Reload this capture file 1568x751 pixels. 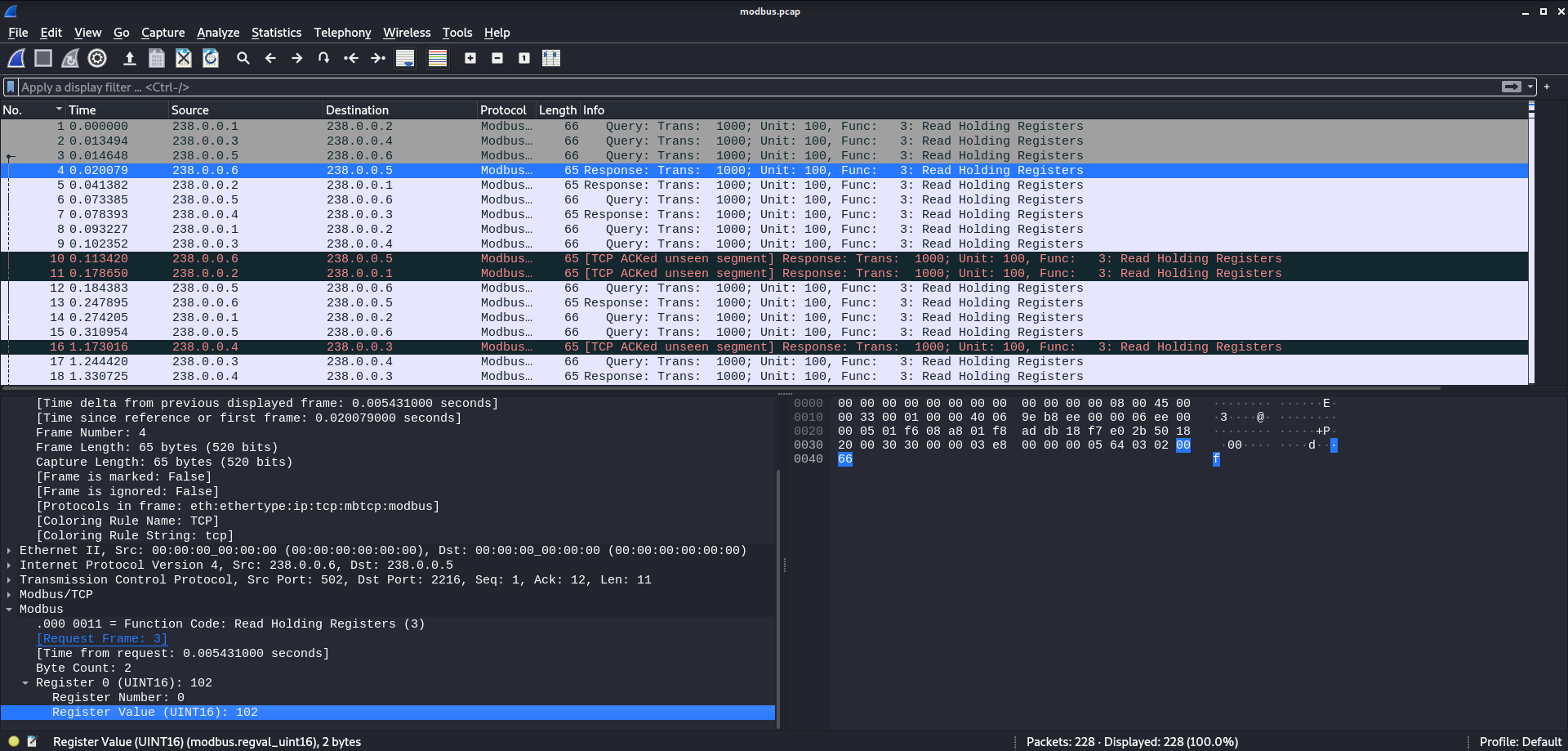[x=211, y=58]
